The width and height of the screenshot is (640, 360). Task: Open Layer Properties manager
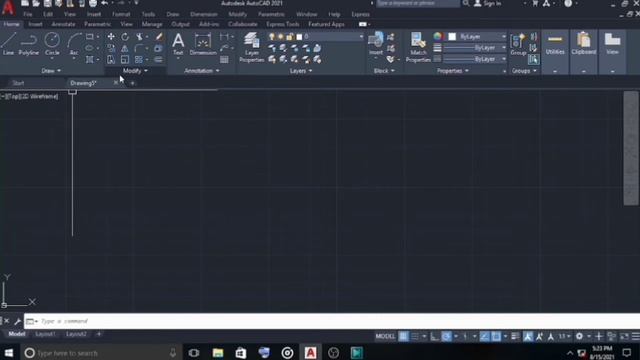point(252,47)
